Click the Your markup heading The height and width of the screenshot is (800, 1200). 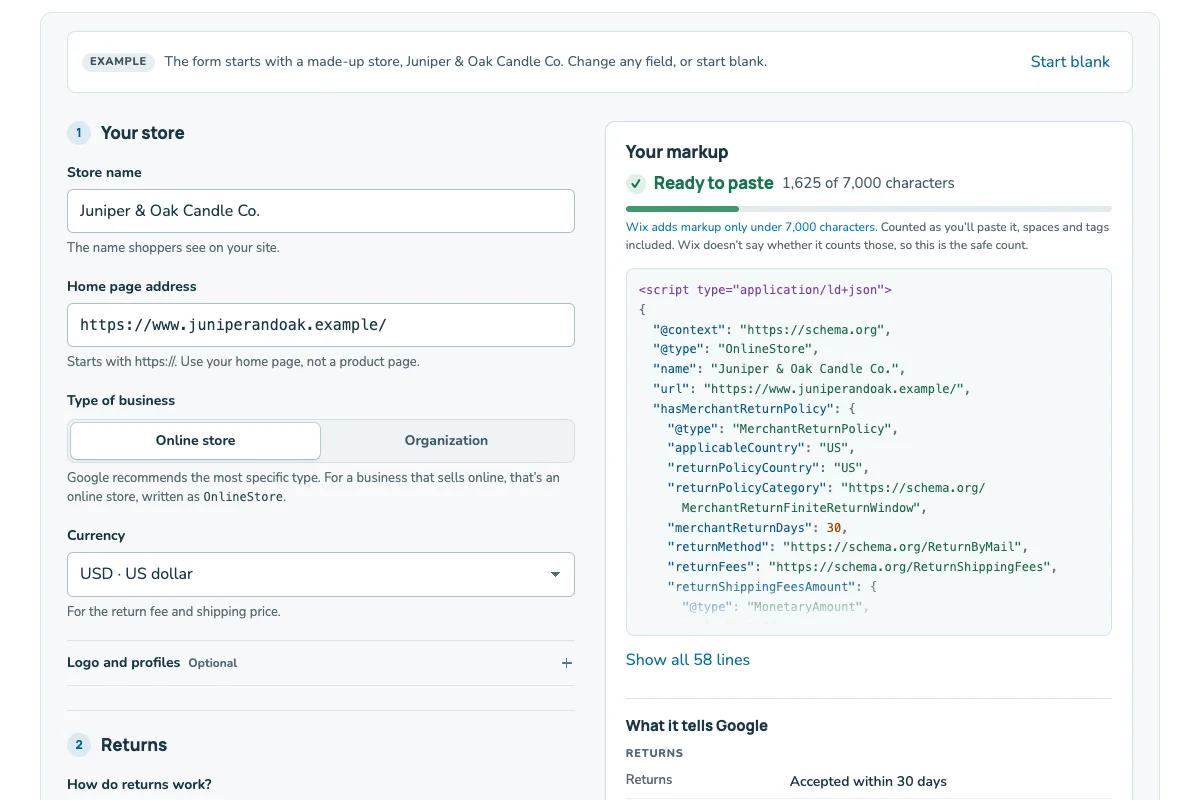(x=677, y=152)
